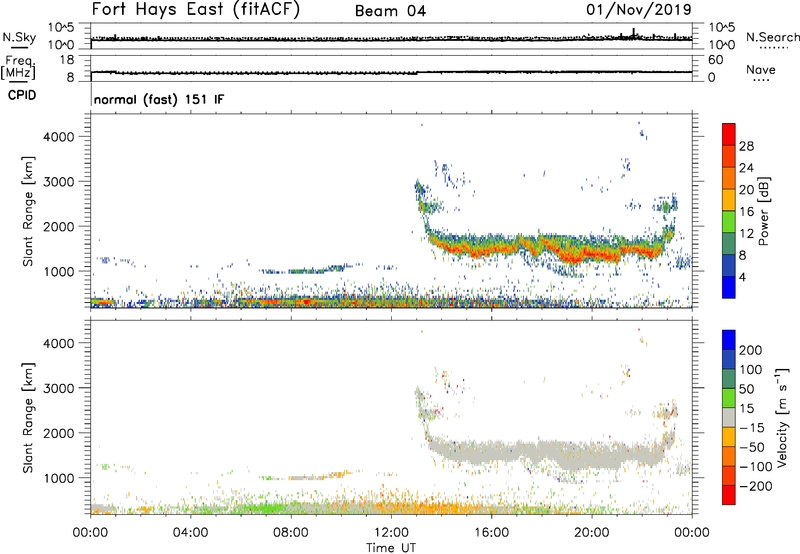Click the gray echo band in velocity panel
Viewport: 800px width, 554px height.
coord(551,453)
